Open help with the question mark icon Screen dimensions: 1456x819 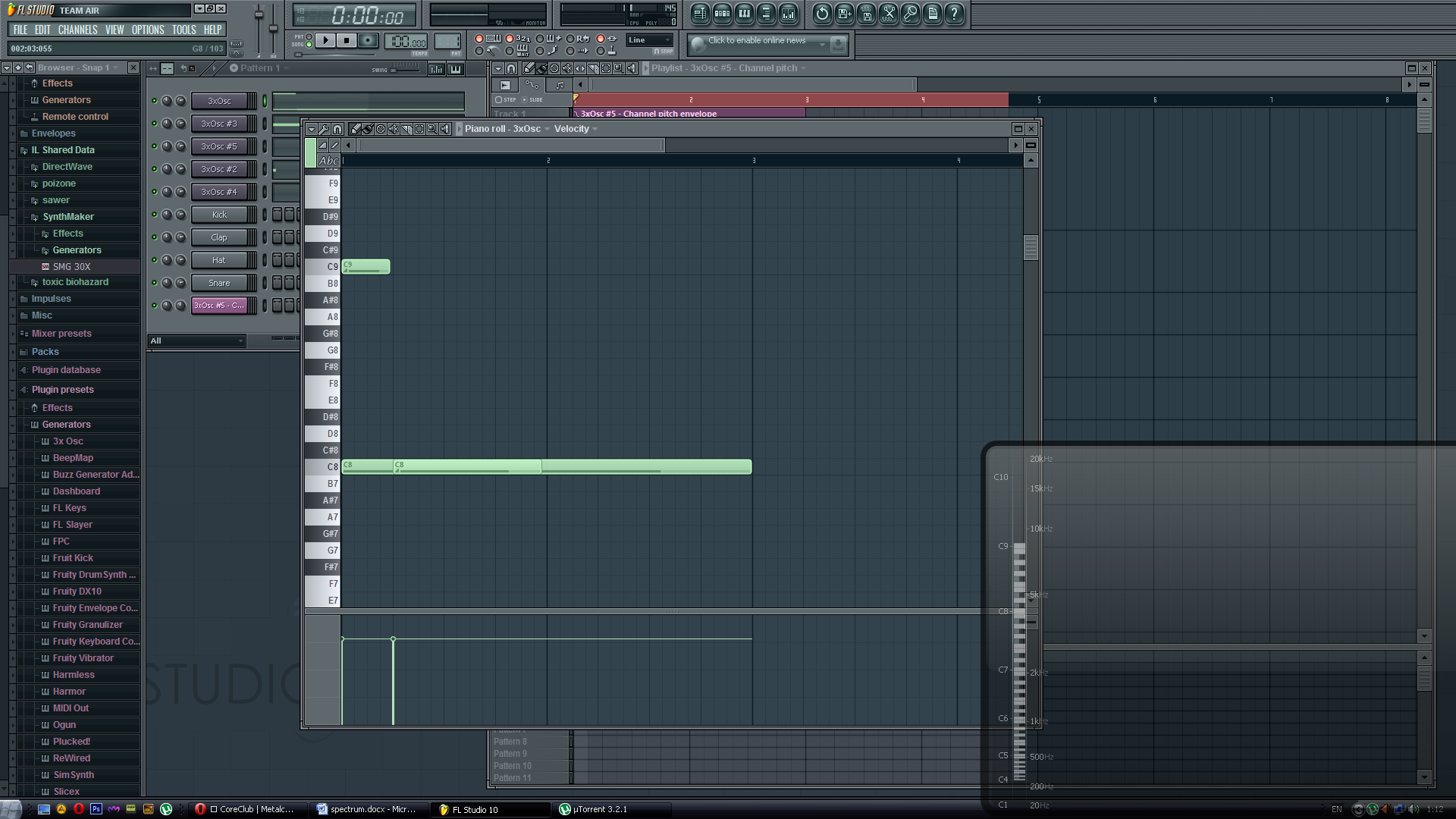point(955,13)
